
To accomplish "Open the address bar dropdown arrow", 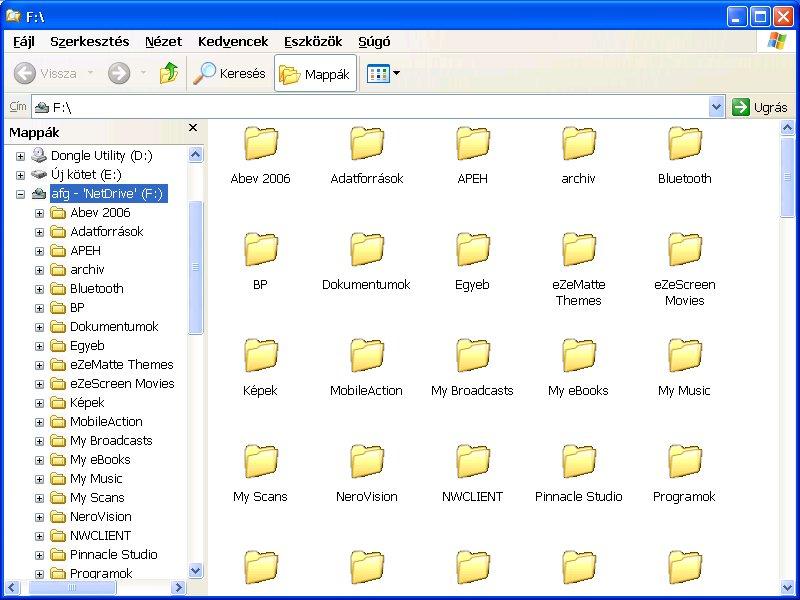I will (x=716, y=107).
